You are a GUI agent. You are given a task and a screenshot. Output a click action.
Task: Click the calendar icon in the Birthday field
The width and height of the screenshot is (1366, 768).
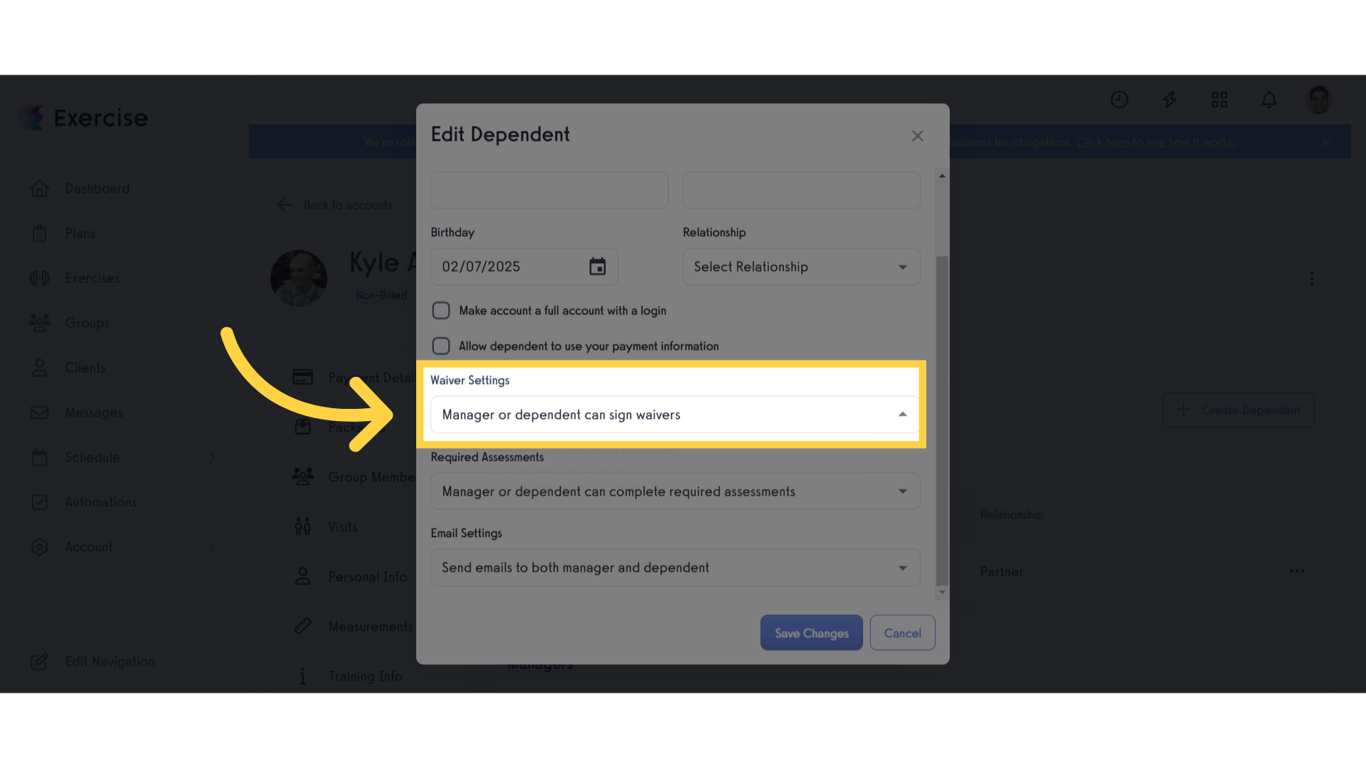coord(597,266)
